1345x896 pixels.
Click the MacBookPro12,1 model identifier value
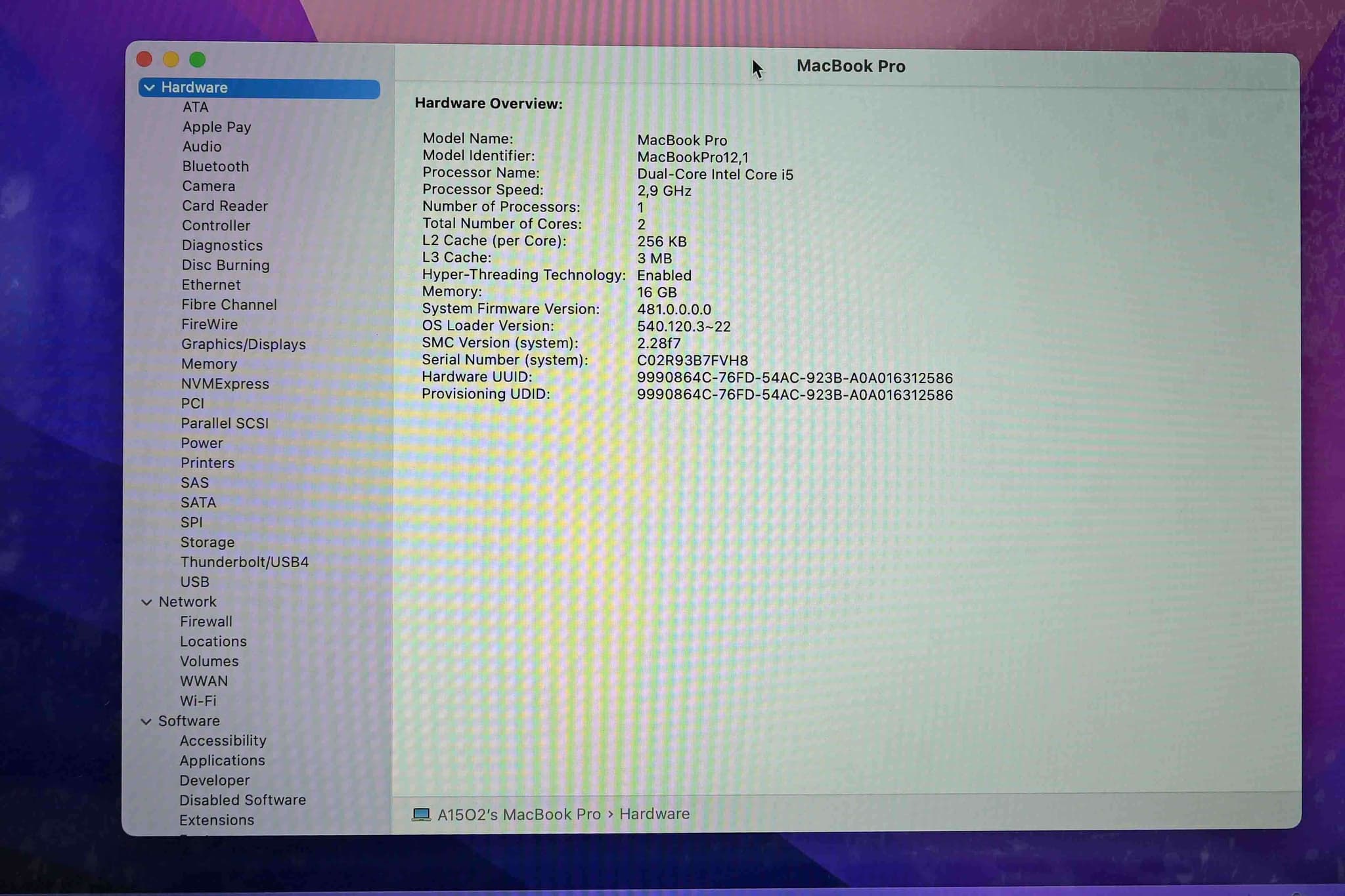tap(692, 158)
